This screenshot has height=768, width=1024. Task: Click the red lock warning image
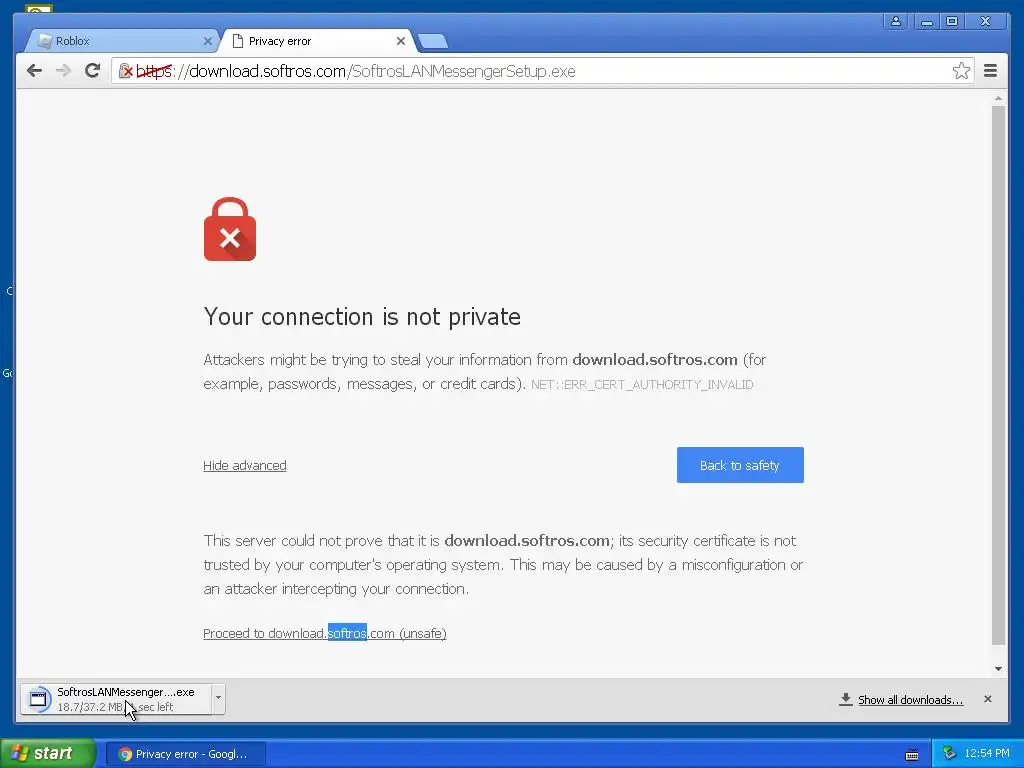230,229
